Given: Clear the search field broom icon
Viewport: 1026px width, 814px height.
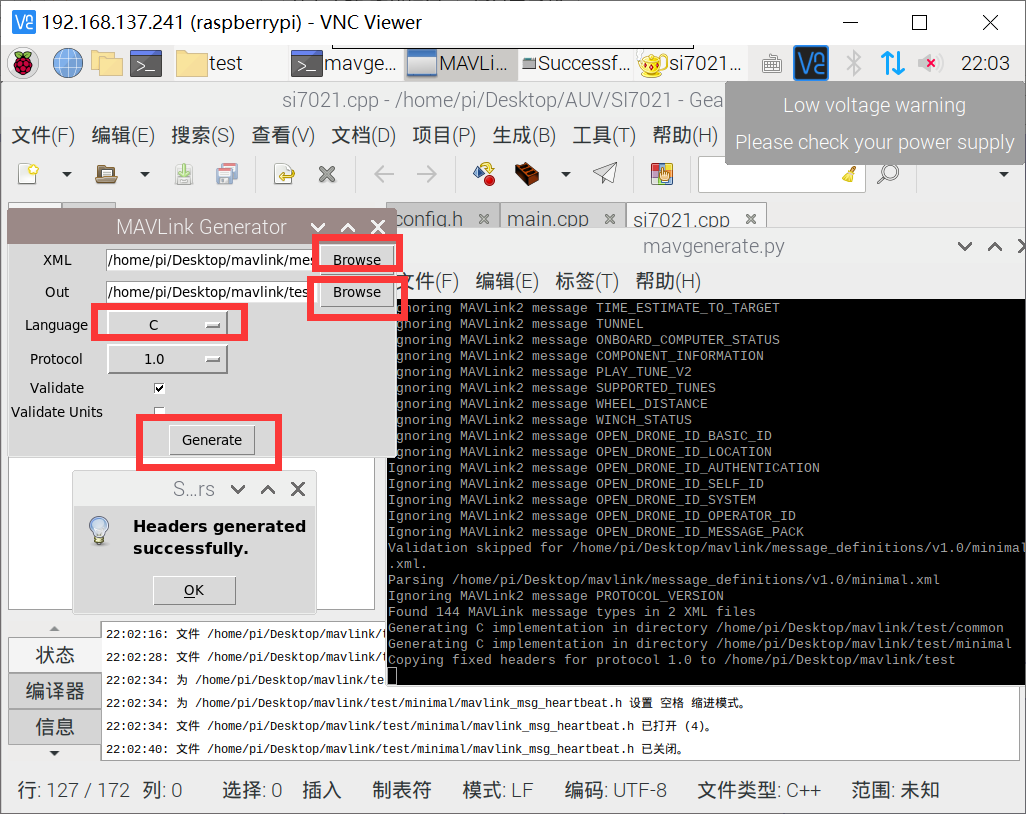Looking at the screenshot, I should tap(849, 174).
